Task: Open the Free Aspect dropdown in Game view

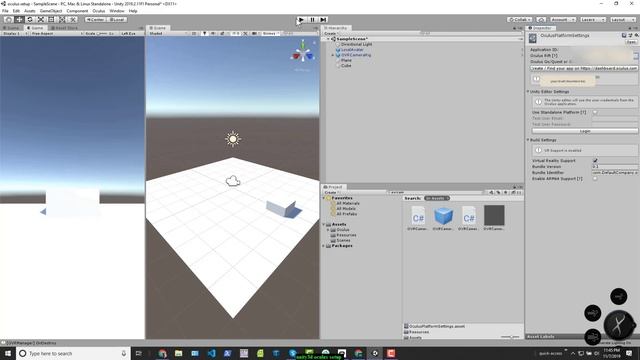Action: (x=56, y=33)
